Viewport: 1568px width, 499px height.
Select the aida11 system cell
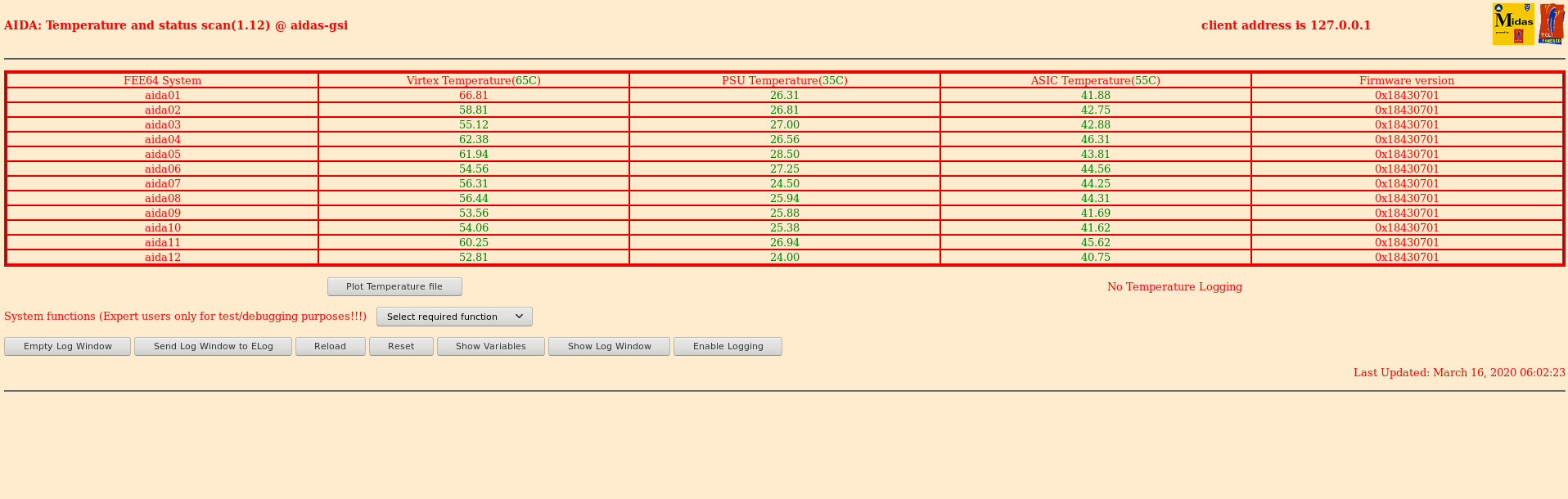163,243
